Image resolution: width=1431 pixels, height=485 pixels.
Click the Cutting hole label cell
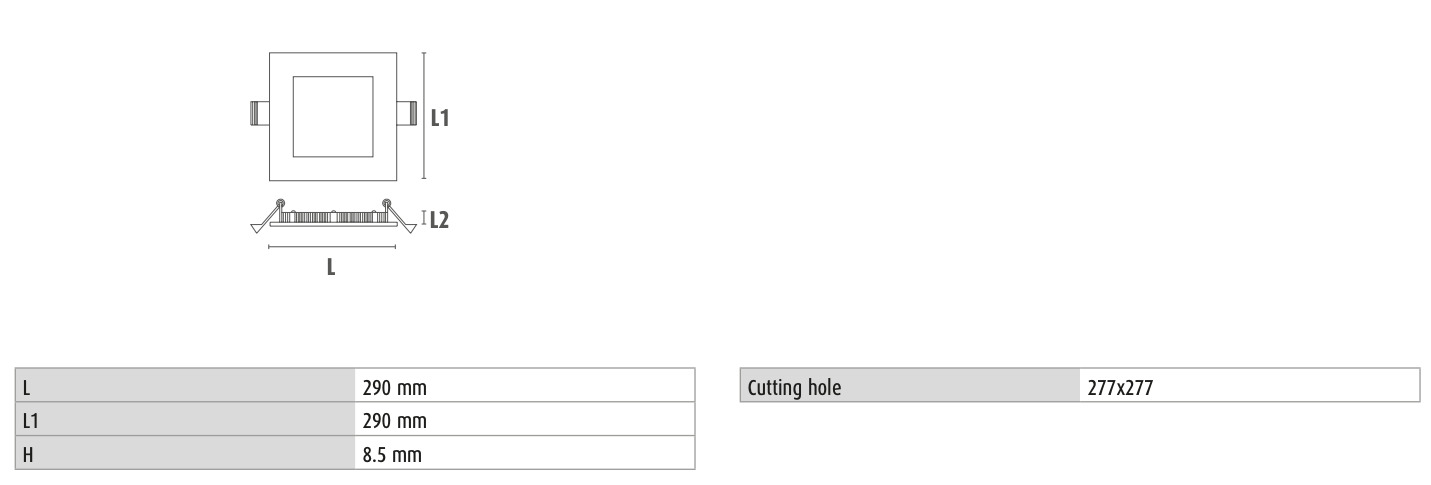coord(910,386)
